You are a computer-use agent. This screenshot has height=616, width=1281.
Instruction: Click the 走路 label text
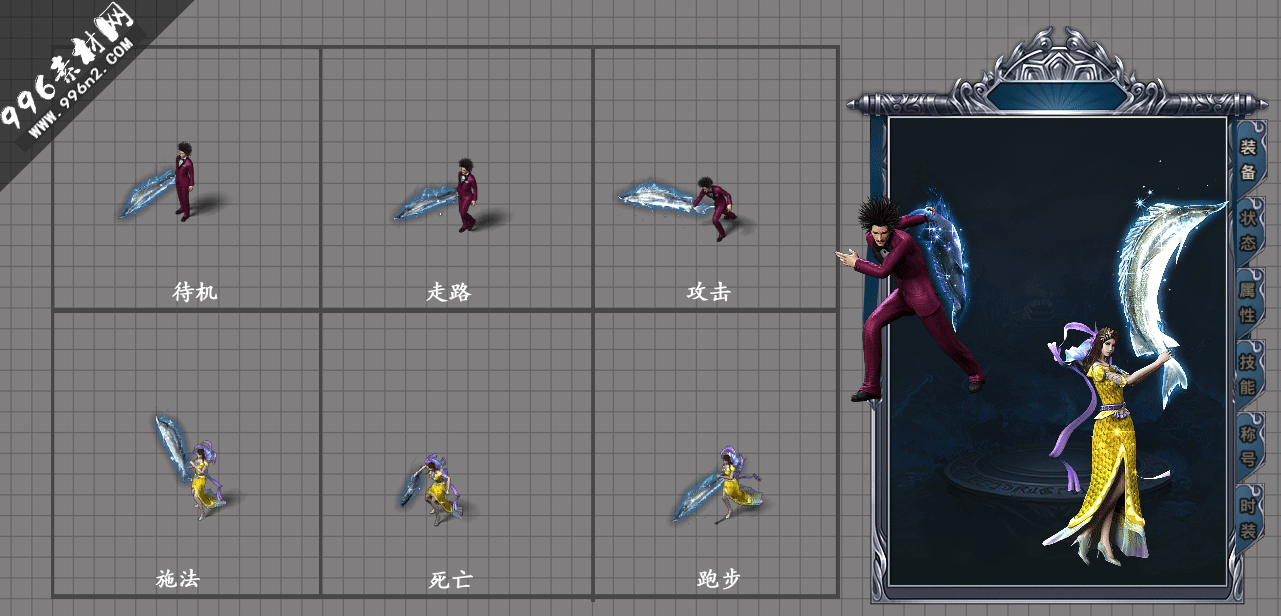(449, 292)
